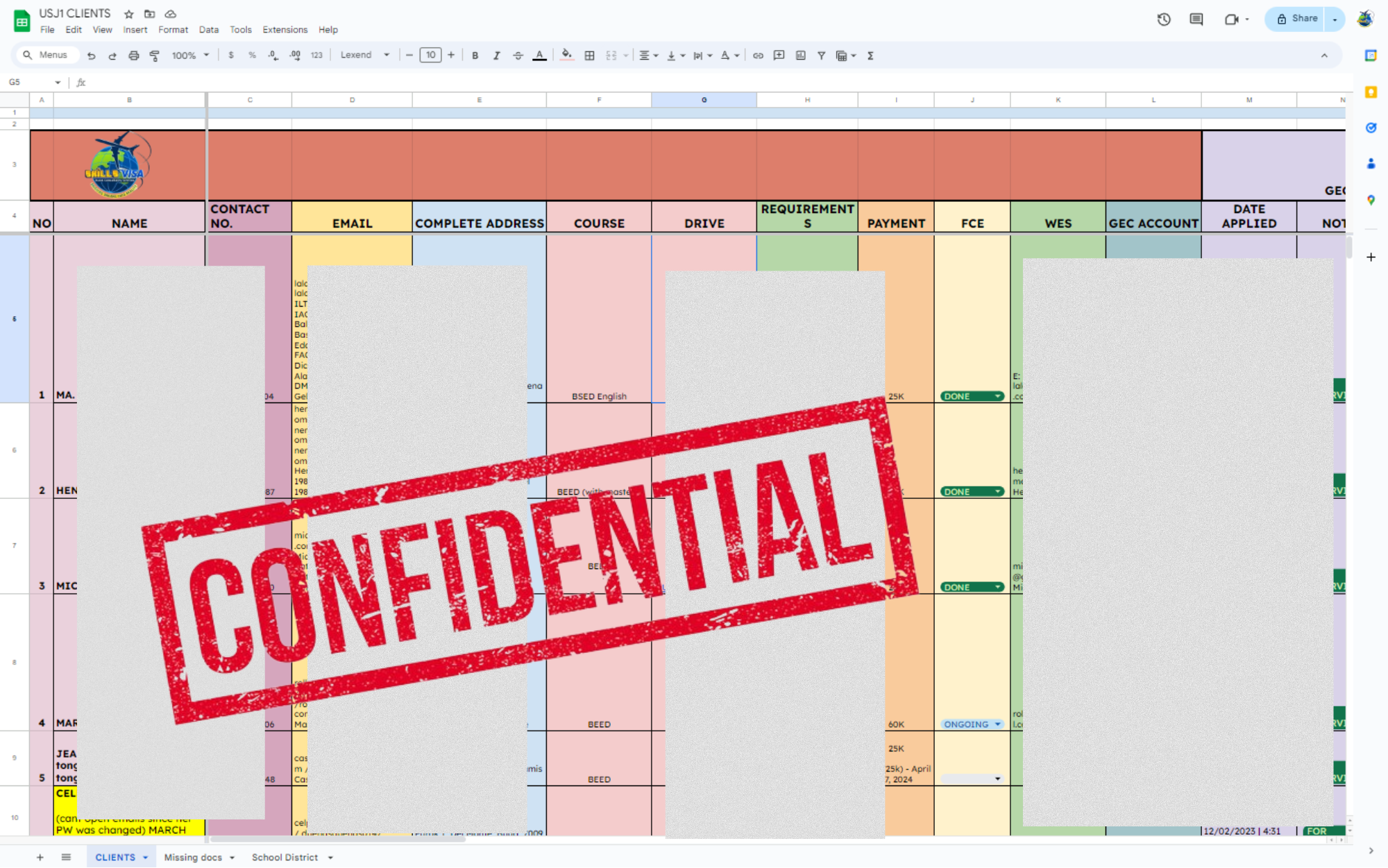
Task: Open the fill color picker
Action: (567, 56)
